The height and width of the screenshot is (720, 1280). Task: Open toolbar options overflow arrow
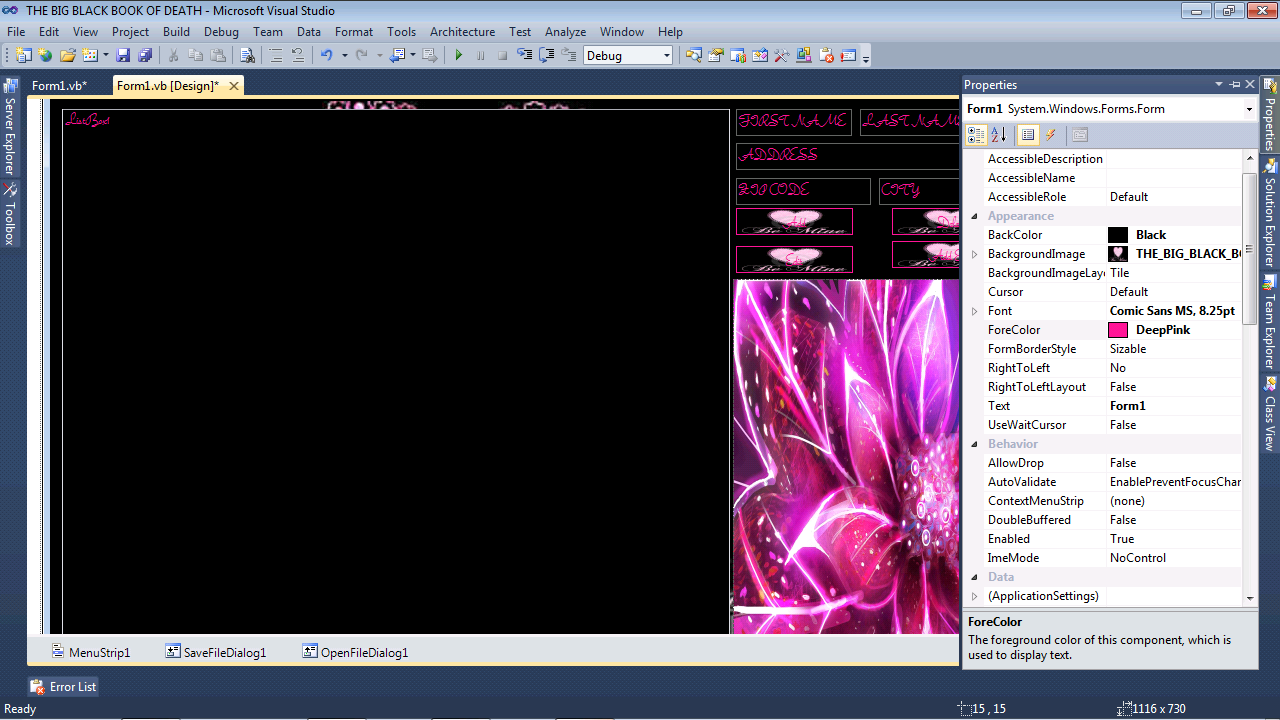pyautogui.click(x=866, y=58)
